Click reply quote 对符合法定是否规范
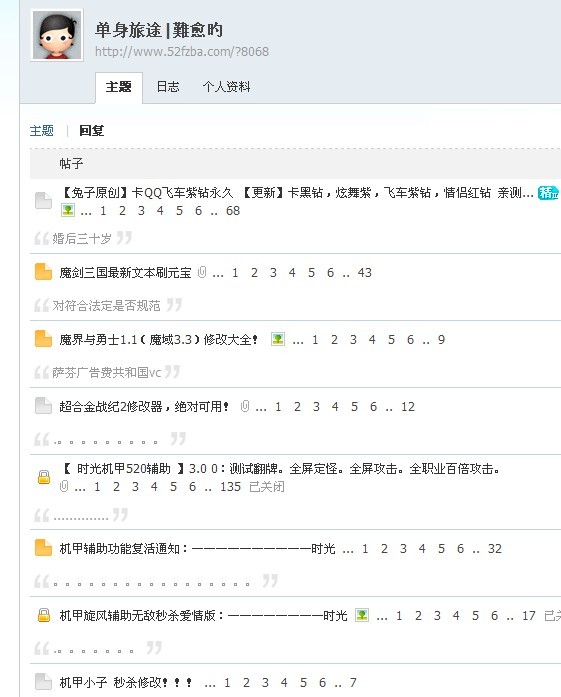The width and height of the screenshot is (561, 697). pyautogui.click(x=106, y=305)
